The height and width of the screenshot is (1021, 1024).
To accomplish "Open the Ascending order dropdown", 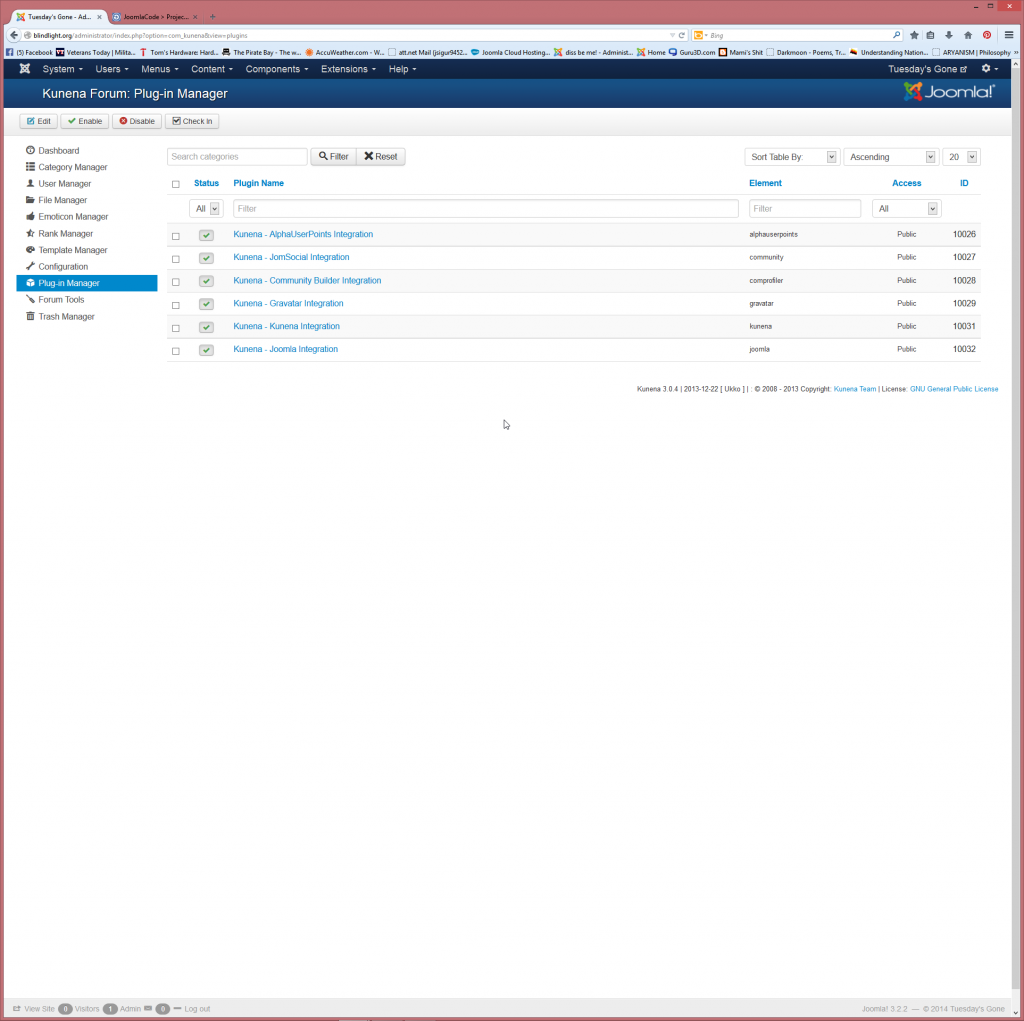I will [x=891, y=157].
